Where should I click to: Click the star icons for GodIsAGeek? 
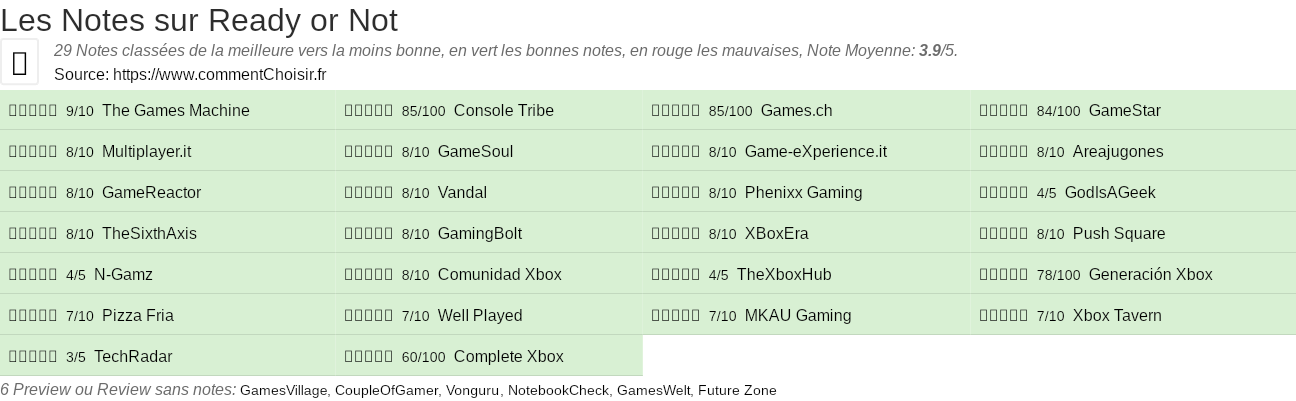click(x=1004, y=193)
